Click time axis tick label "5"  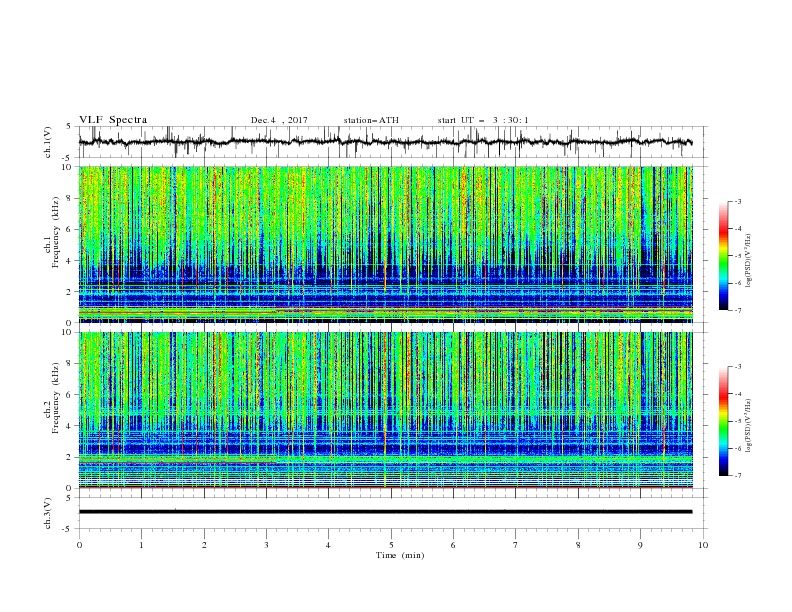pos(391,545)
